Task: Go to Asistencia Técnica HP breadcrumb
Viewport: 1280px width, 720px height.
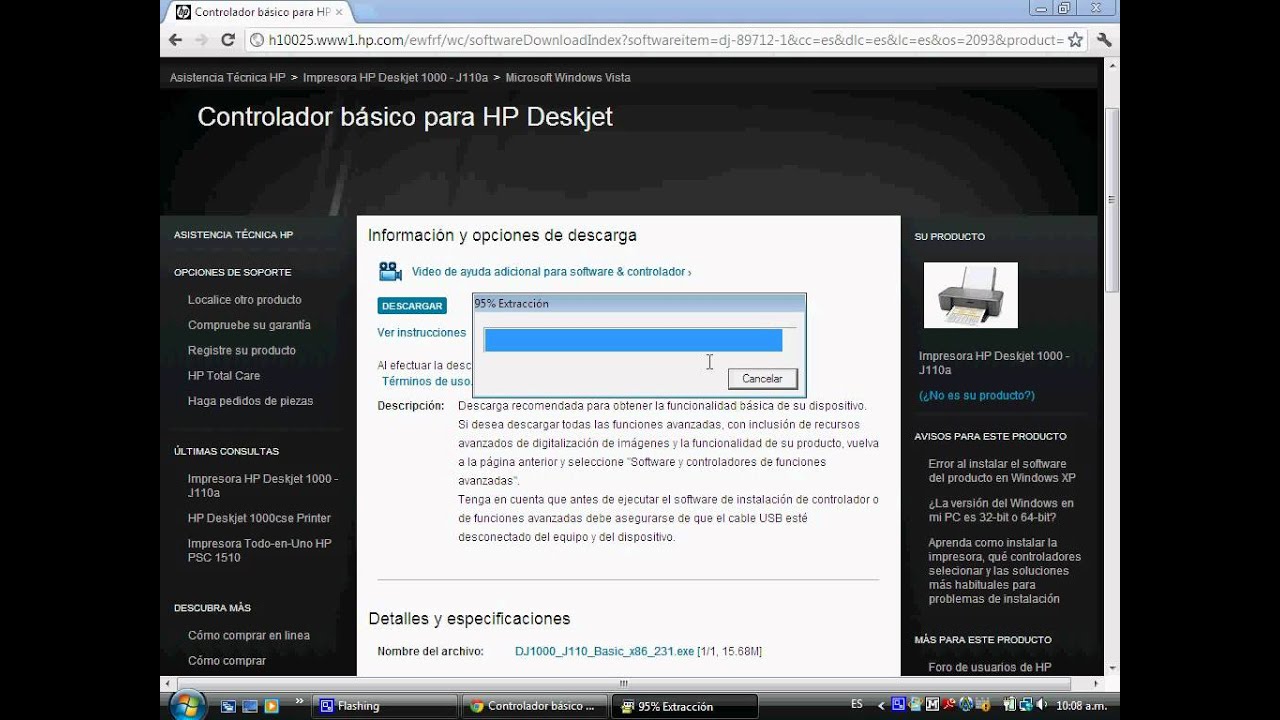Action: [228, 77]
